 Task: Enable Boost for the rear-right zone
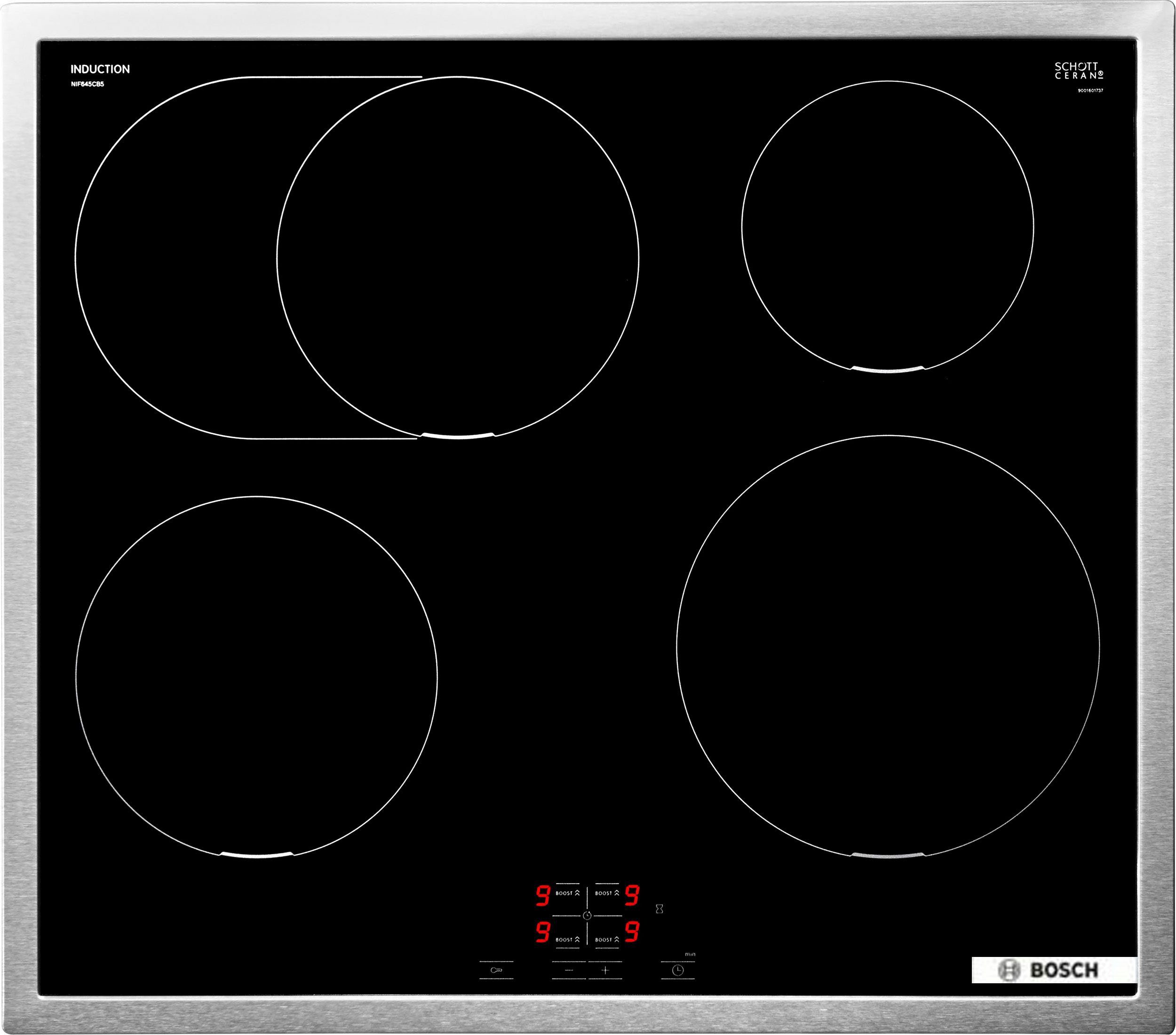[x=607, y=893]
